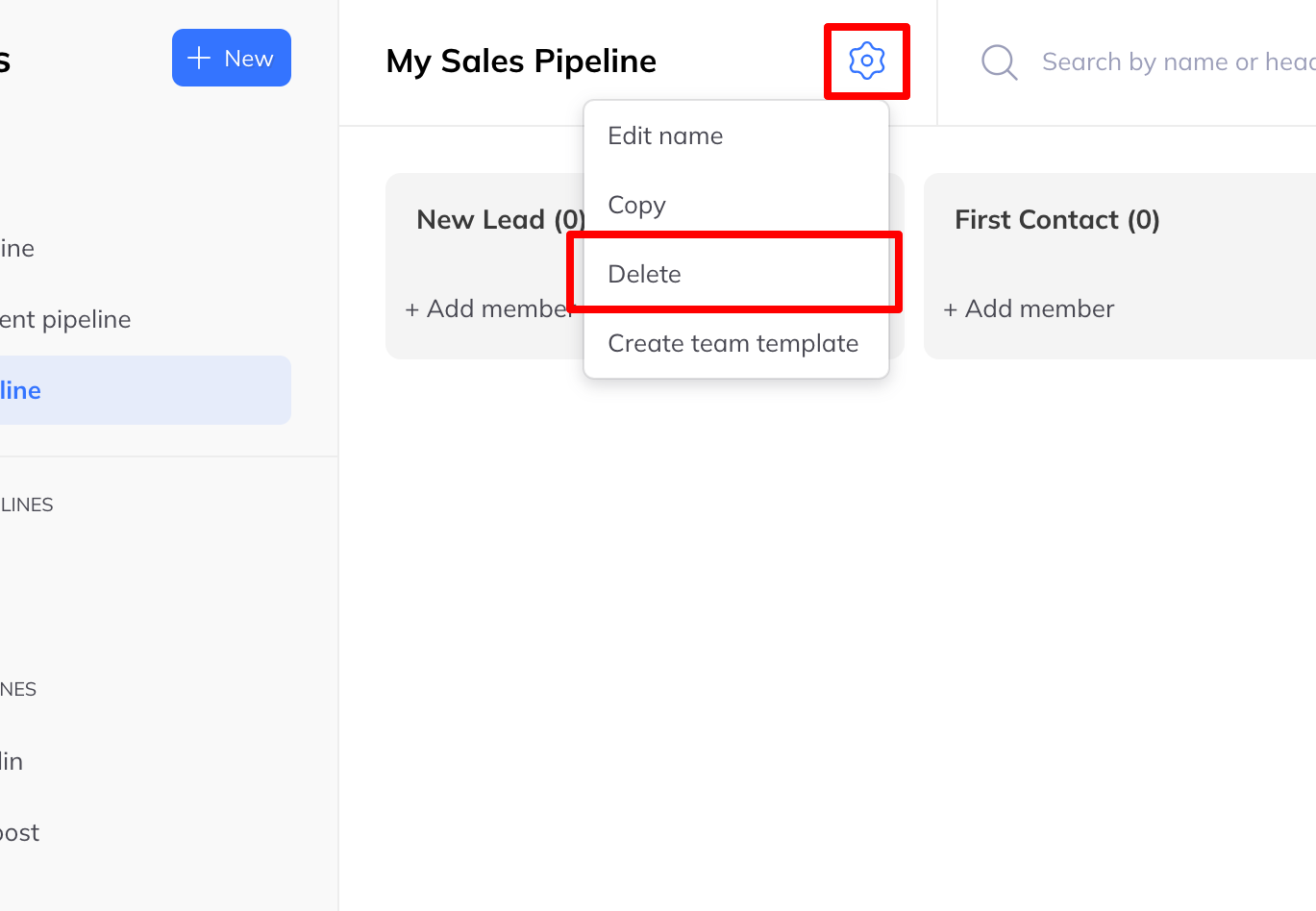Viewport: 1316px width, 911px height.
Task: Choose Delete from the pipeline menu
Action: click(x=736, y=274)
